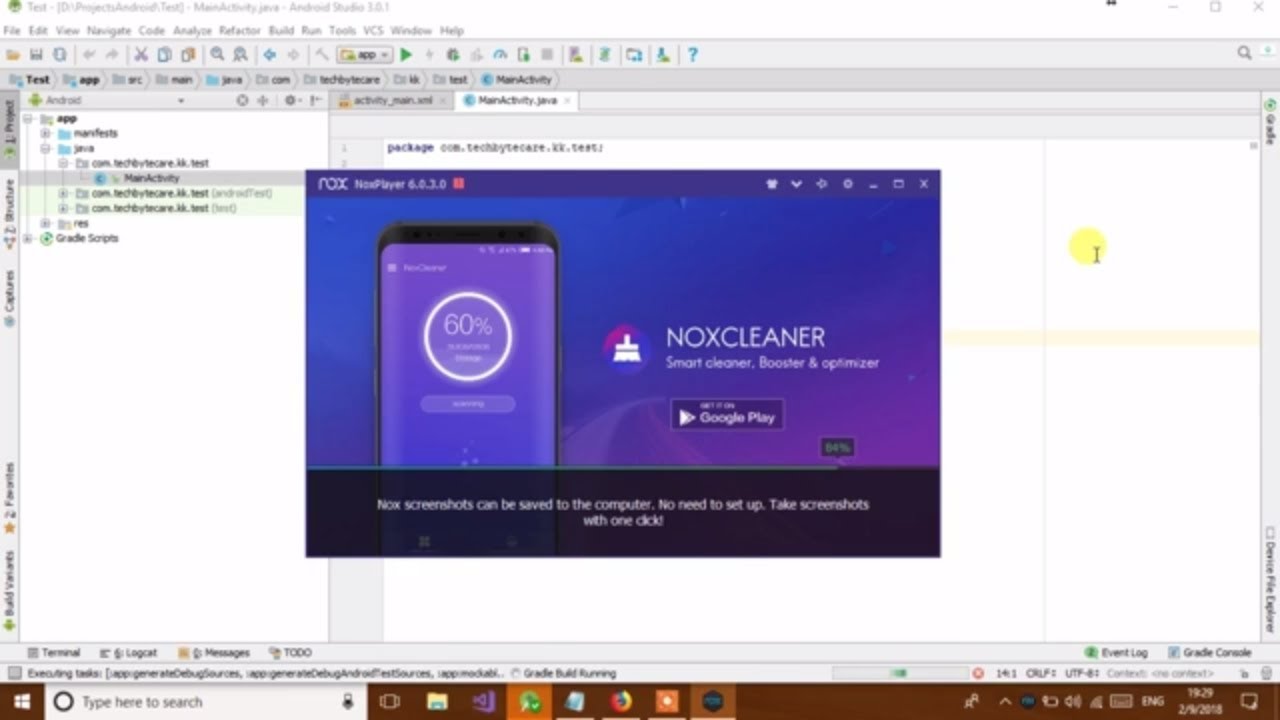Click the Android Profiler gauge icon
Viewport: 1280px width, 720px height.
pos(500,55)
